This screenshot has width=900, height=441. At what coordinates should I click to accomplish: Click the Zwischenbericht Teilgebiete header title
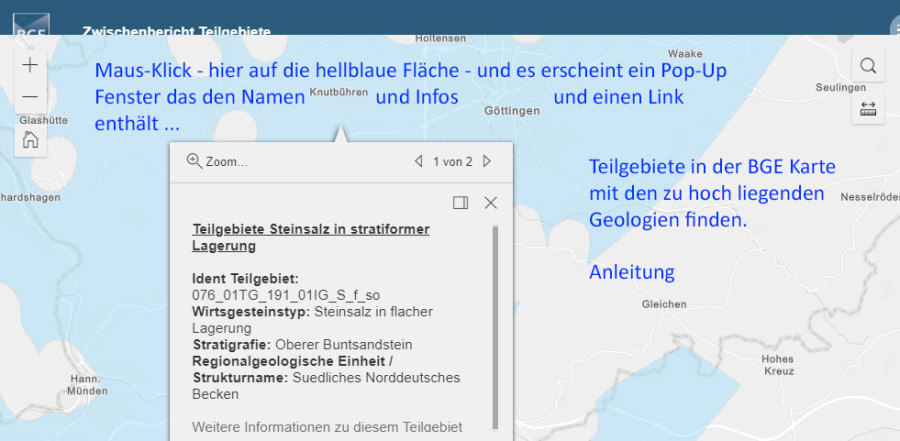click(176, 31)
